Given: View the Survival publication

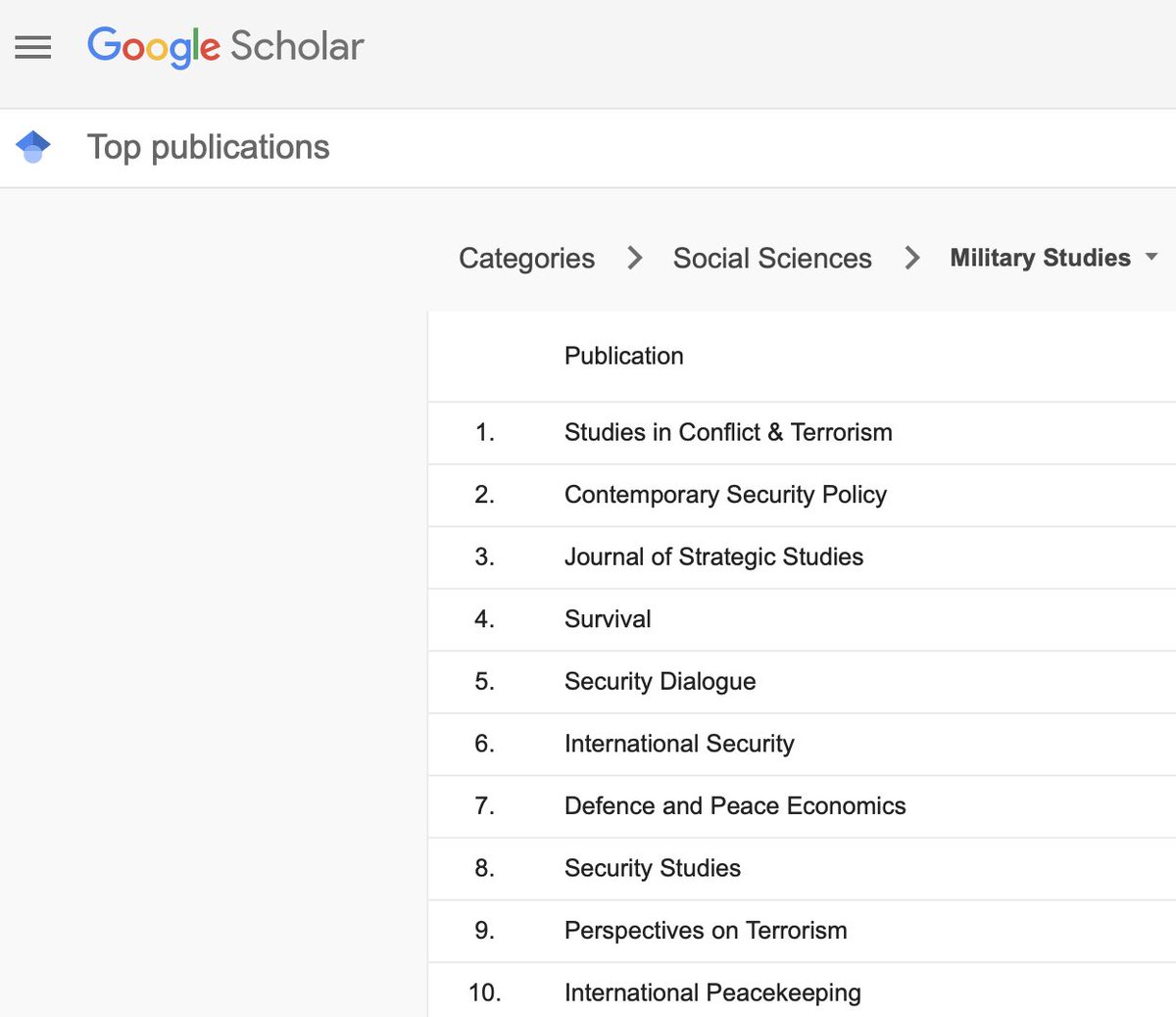Looking at the screenshot, I should pyautogui.click(x=607, y=619).
